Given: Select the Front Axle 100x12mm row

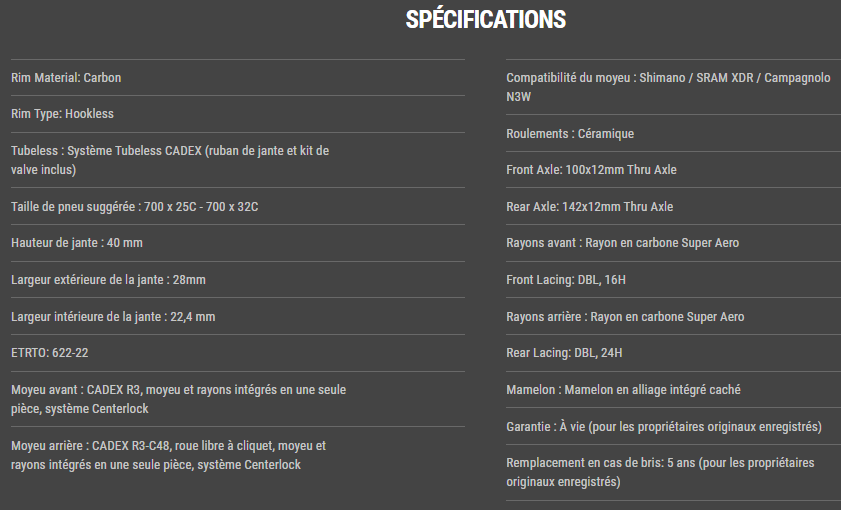Looking at the screenshot, I should click(591, 170).
